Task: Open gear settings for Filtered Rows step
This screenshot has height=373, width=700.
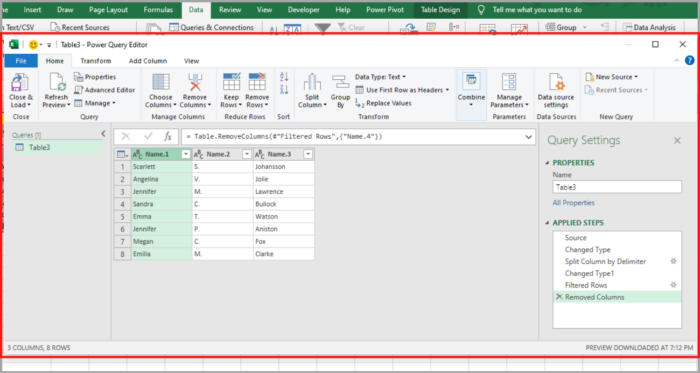Action: click(x=674, y=285)
